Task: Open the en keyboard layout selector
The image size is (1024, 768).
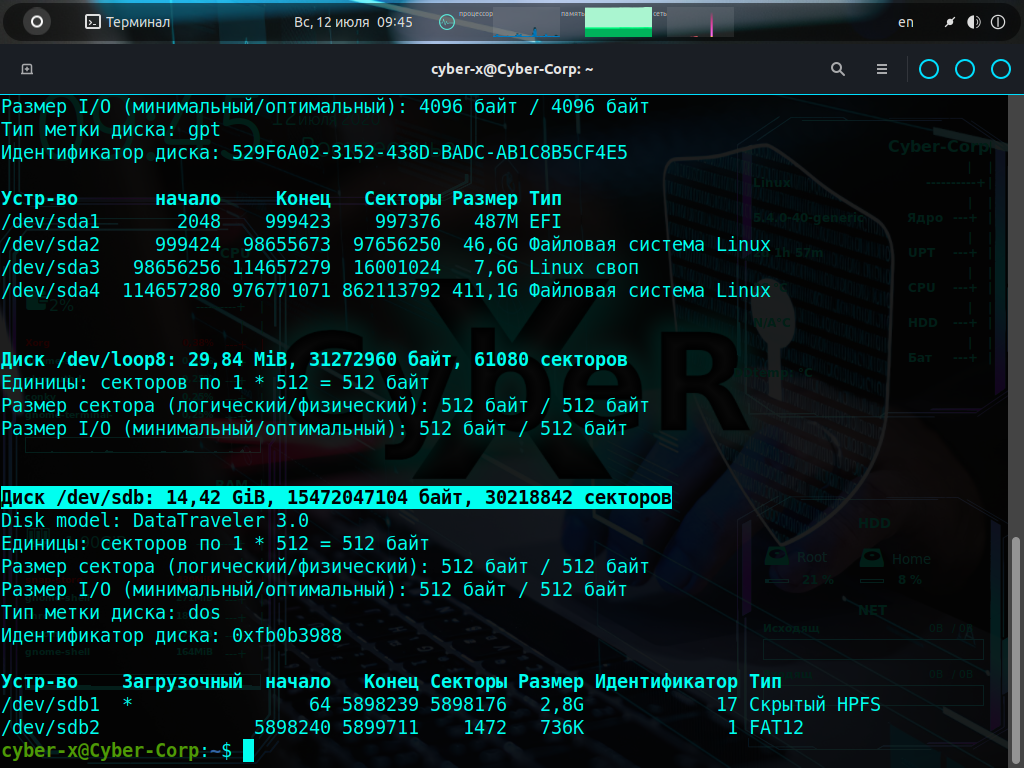Action: (x=905, y=22)
